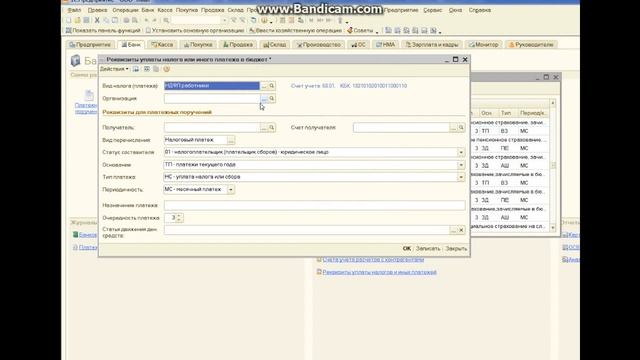
Task: Switch to Покупка tab
Action: tap(198, 45)
